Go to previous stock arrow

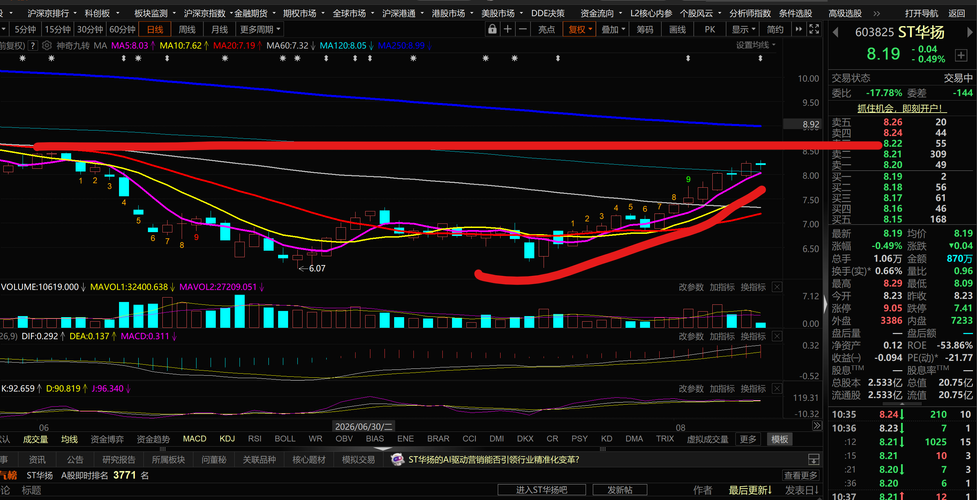click(x=836, y=32)
